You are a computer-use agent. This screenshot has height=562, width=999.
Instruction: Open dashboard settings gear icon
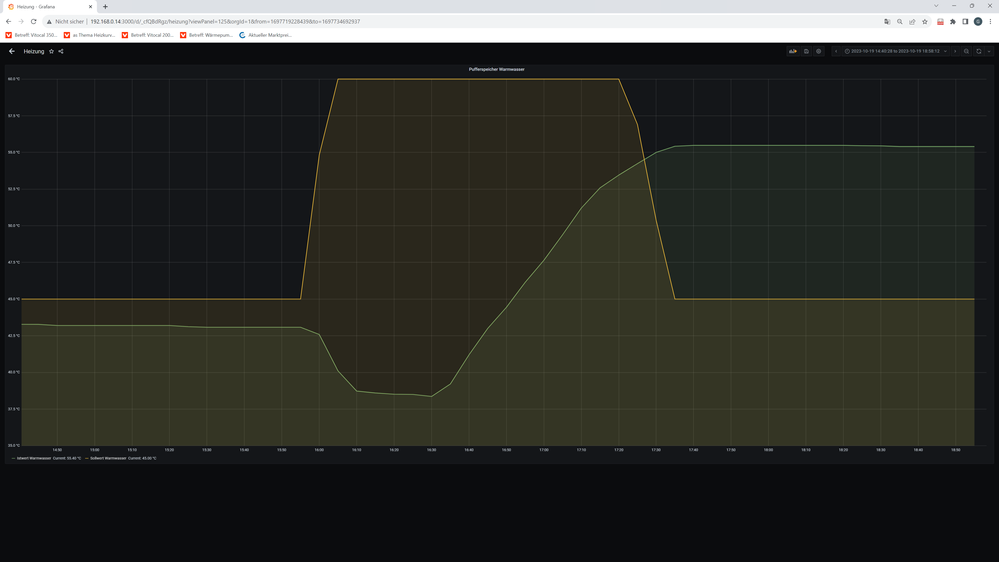click(x=819, y=51)
